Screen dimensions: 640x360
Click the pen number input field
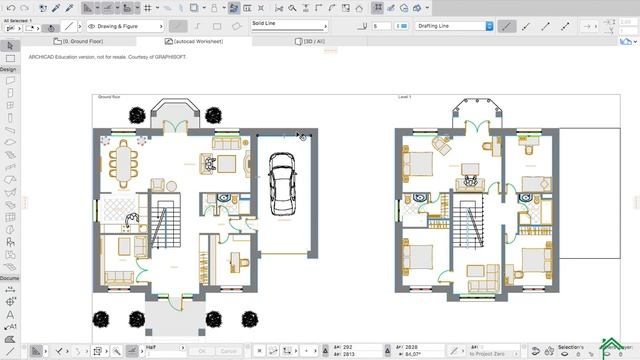tap(381, 26)
